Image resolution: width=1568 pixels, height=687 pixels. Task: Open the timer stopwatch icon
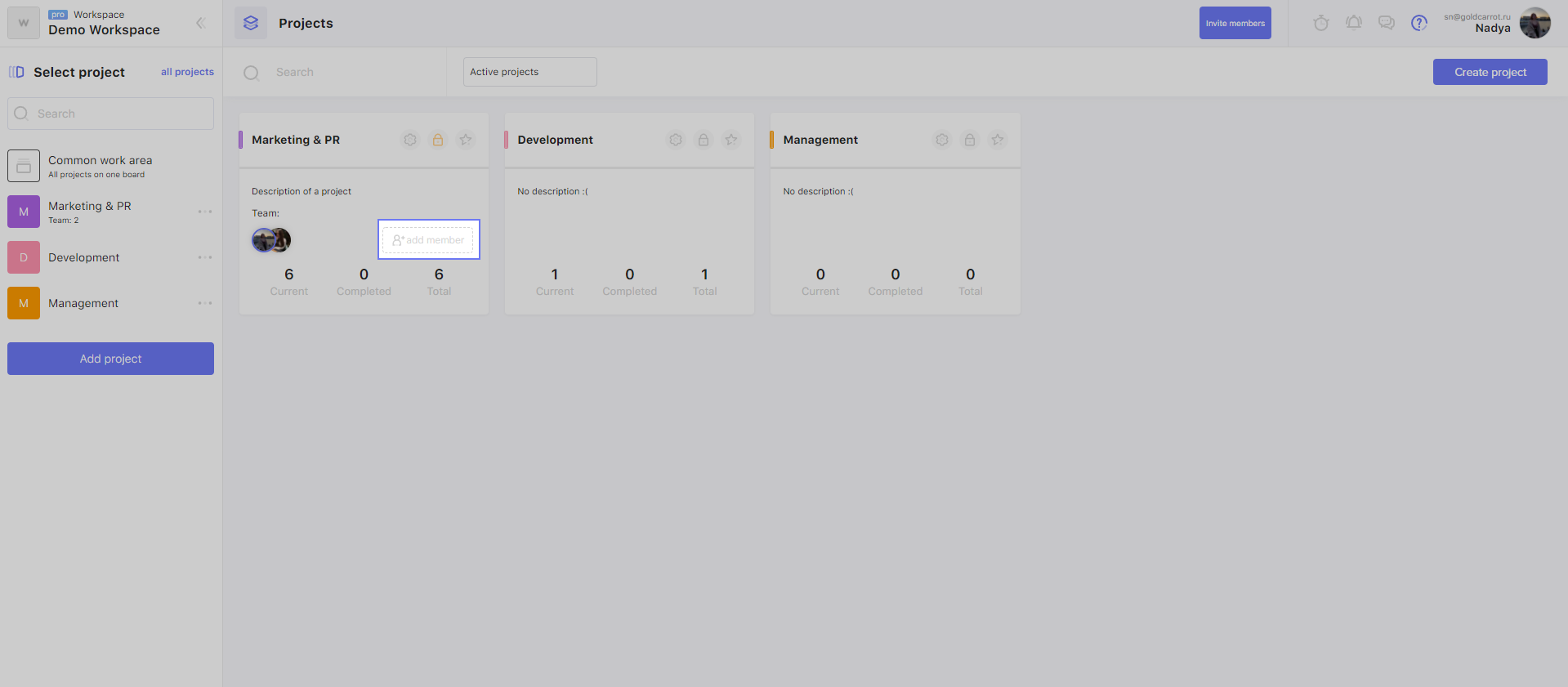pyautogui.click(x=1320, y=23)
